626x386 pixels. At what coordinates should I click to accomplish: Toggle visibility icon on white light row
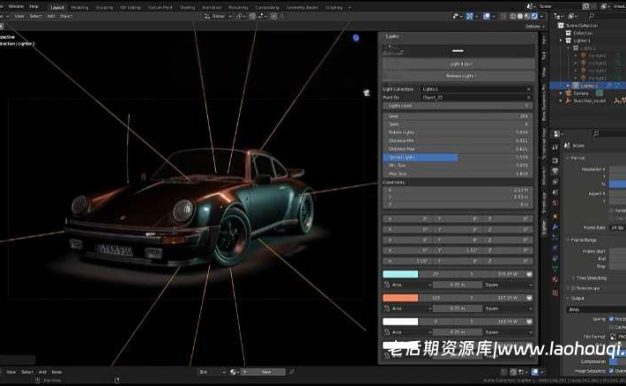pyautogui.click(x=529, y=321)
